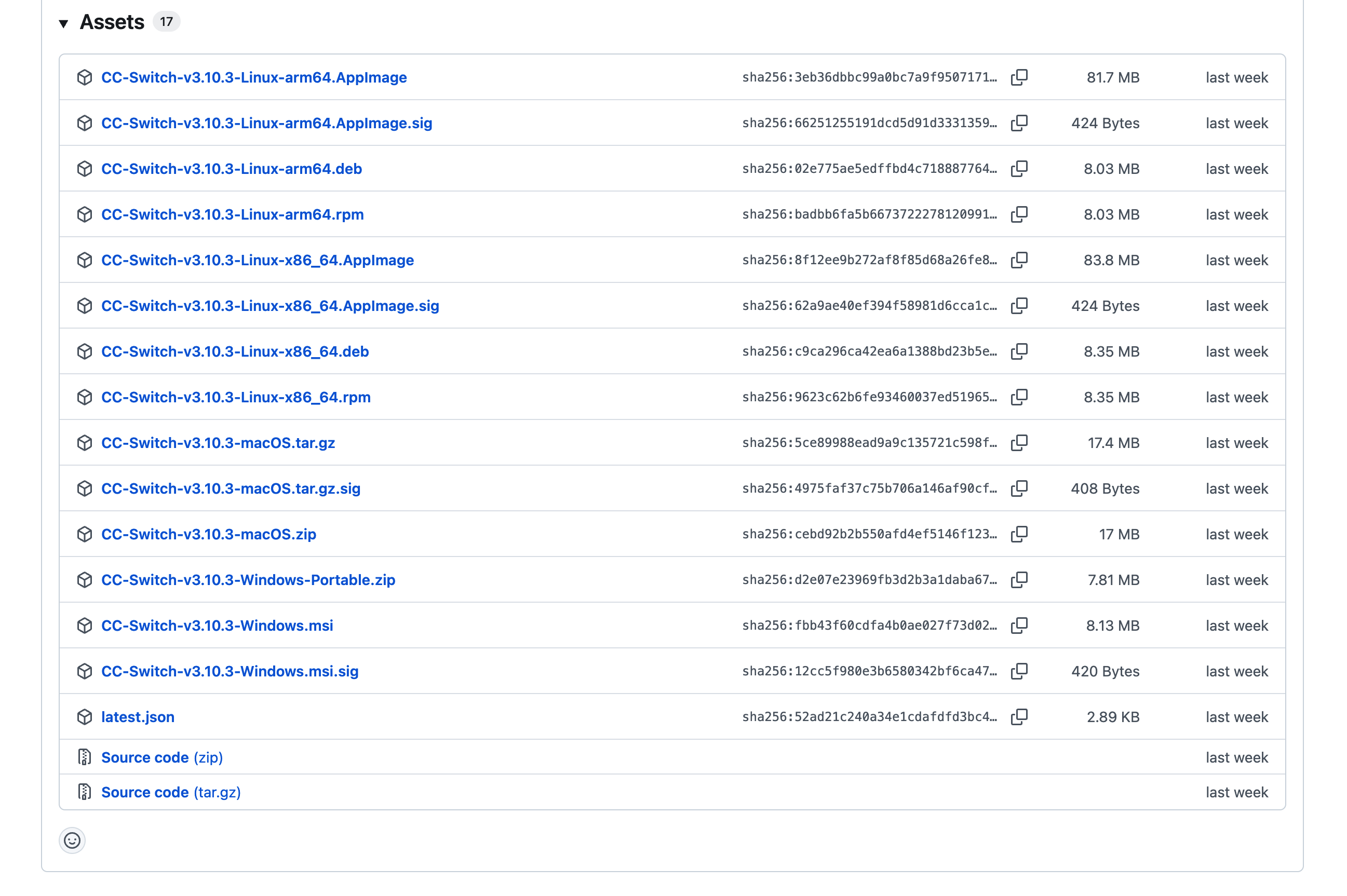
Task: Open the add reaction smiley button
Action: point(72,840)
